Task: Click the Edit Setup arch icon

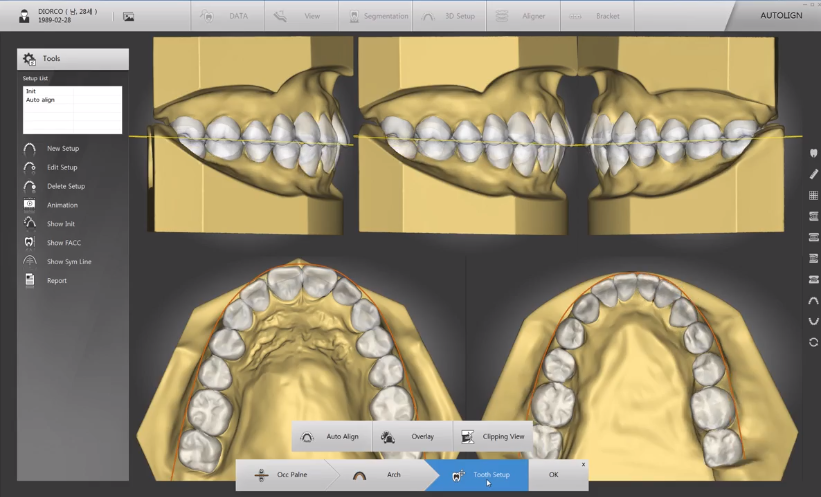Action: point(30,168)
